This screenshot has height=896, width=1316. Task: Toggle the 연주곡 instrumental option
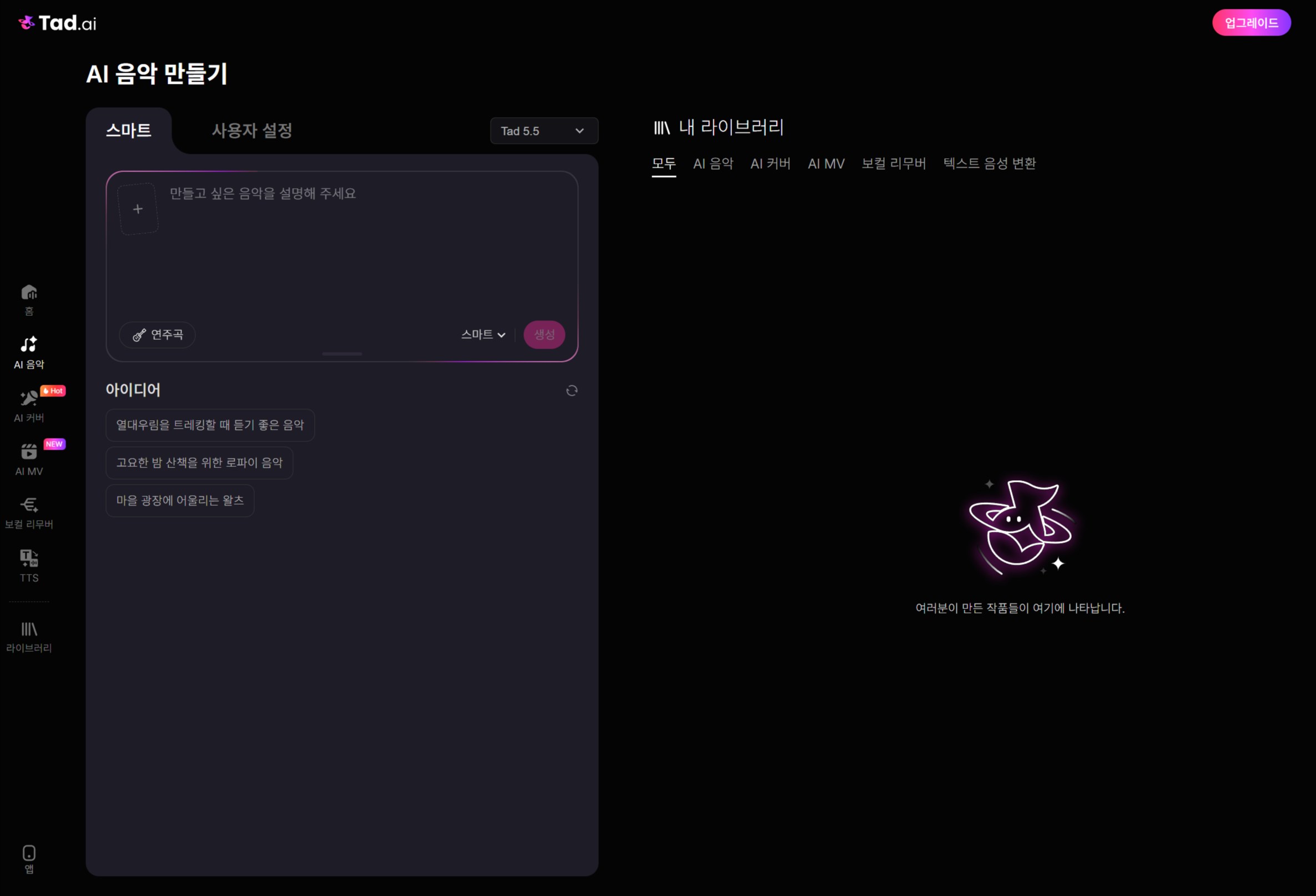click(x=158, y=335)
